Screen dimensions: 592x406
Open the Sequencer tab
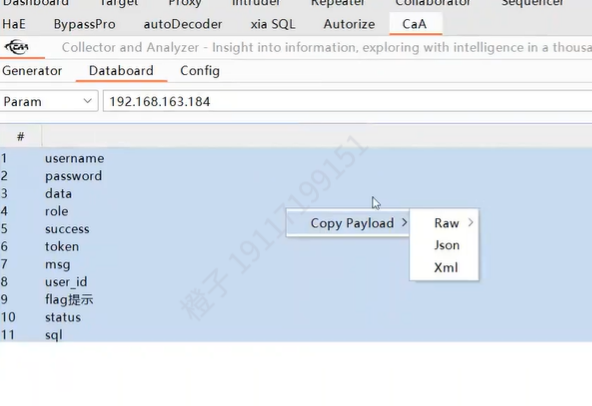(533, 3)
